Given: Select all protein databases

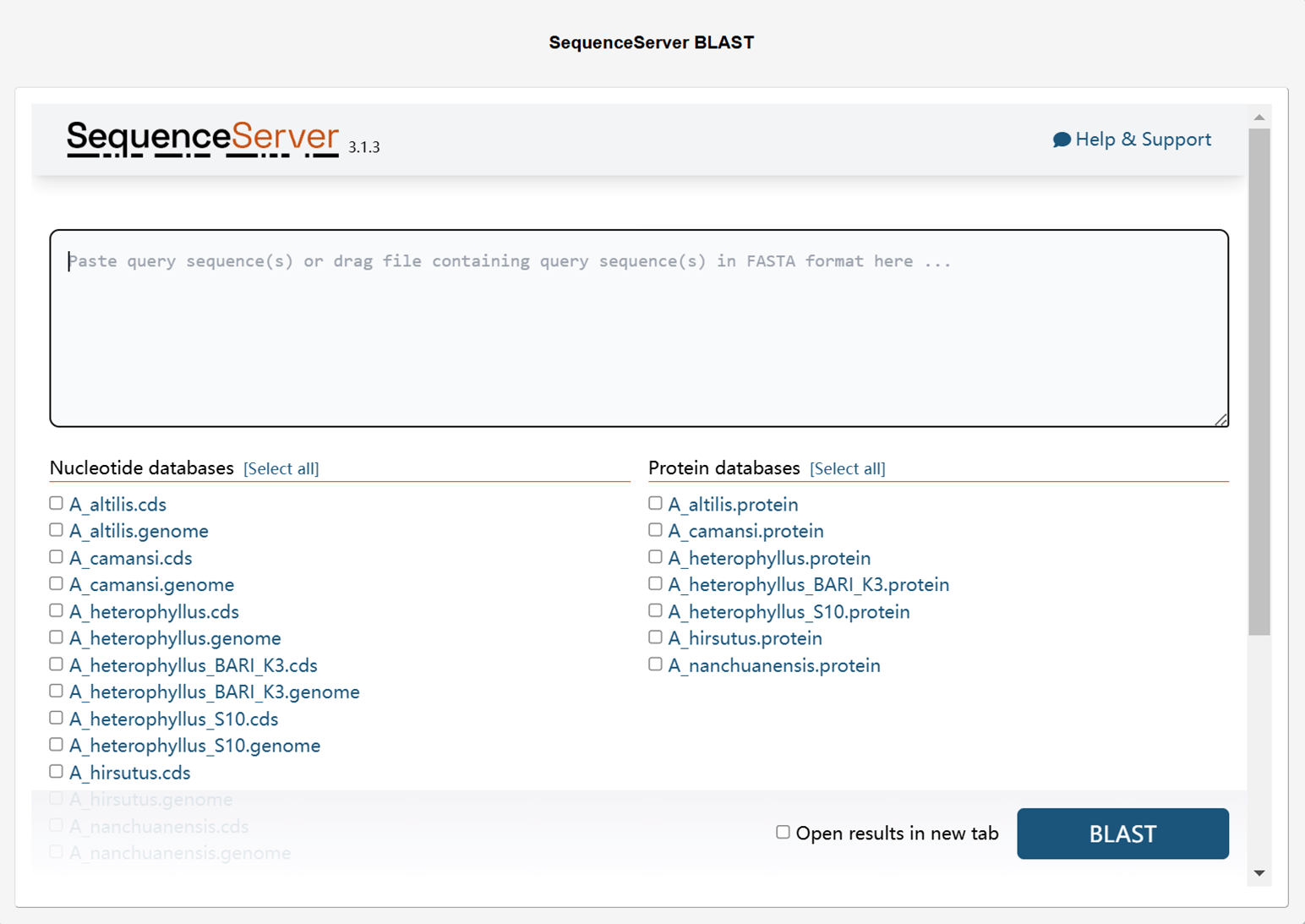Looking at the screenshot, I should (847, 468).
